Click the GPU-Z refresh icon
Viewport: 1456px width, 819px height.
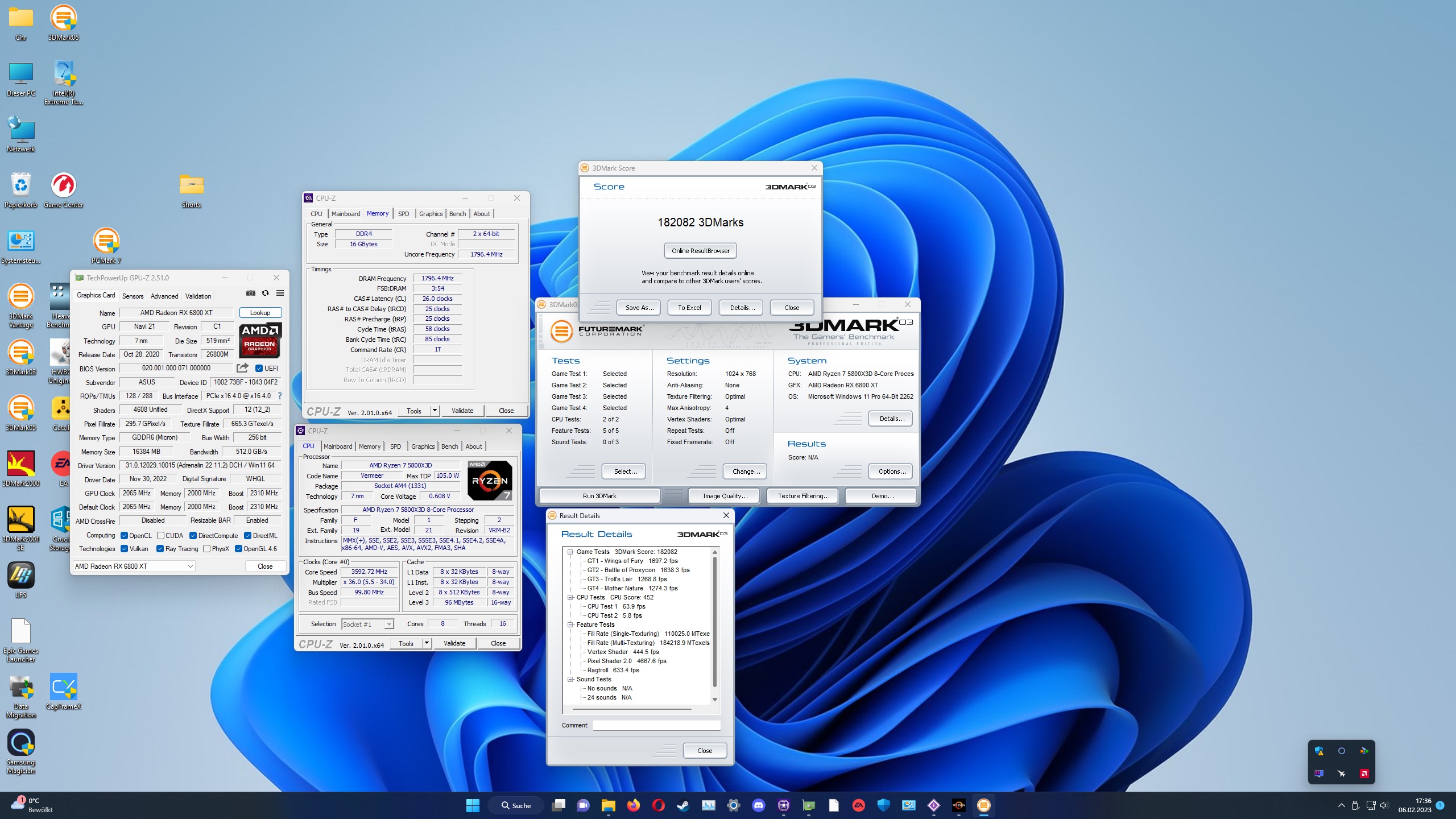tap(265, 293)
